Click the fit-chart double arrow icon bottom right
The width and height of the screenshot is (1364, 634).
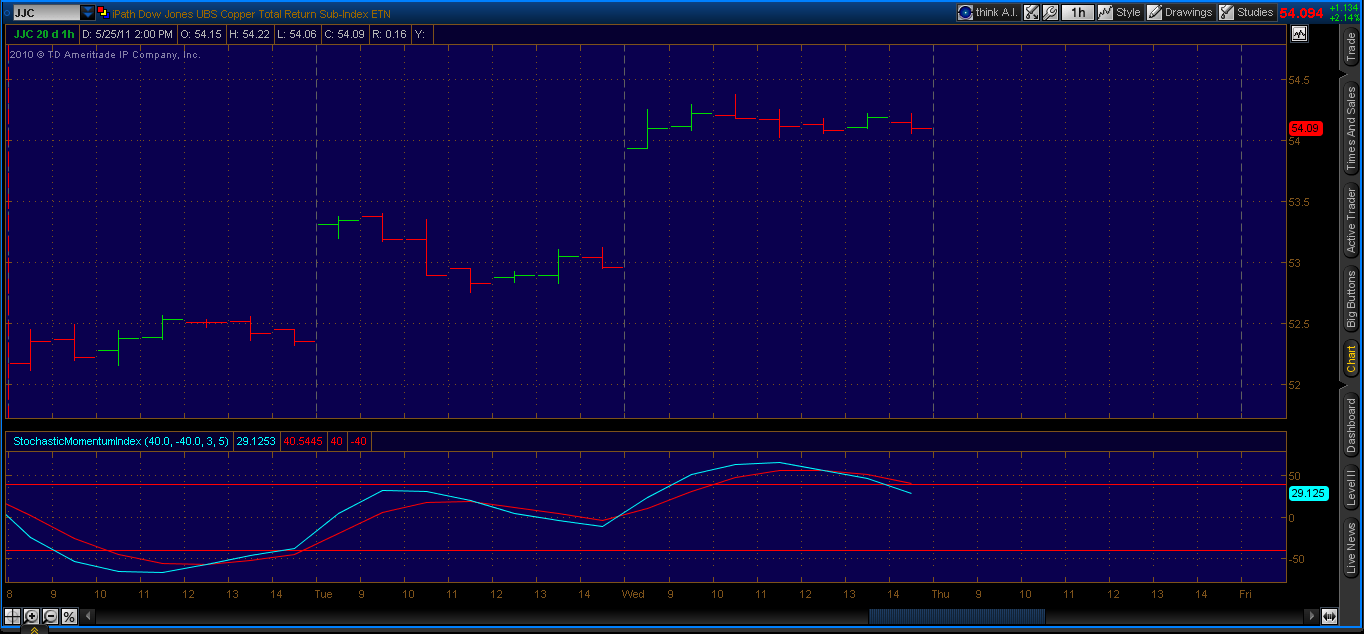tap(1330, 616)
